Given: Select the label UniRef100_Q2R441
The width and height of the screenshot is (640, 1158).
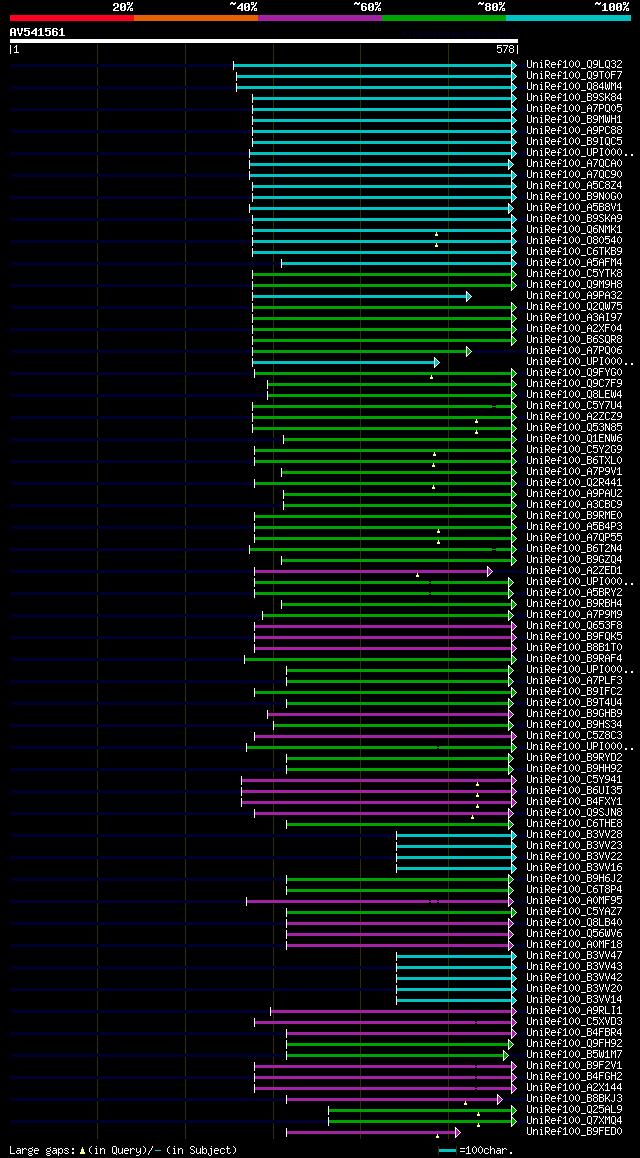Looking at the screenshot, I should tap(574, 483).
